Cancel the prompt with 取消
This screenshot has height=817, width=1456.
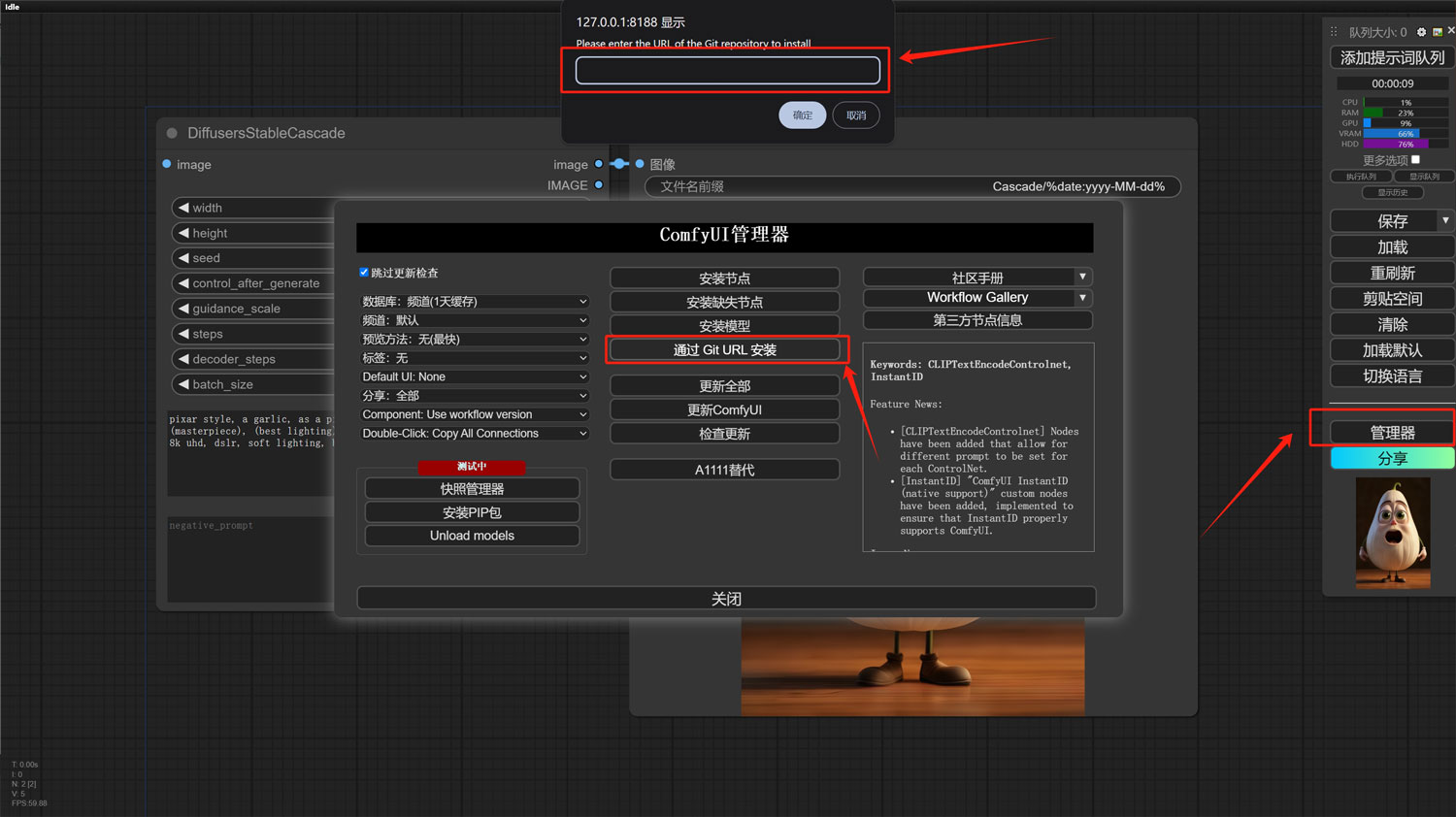click(856, 115)
